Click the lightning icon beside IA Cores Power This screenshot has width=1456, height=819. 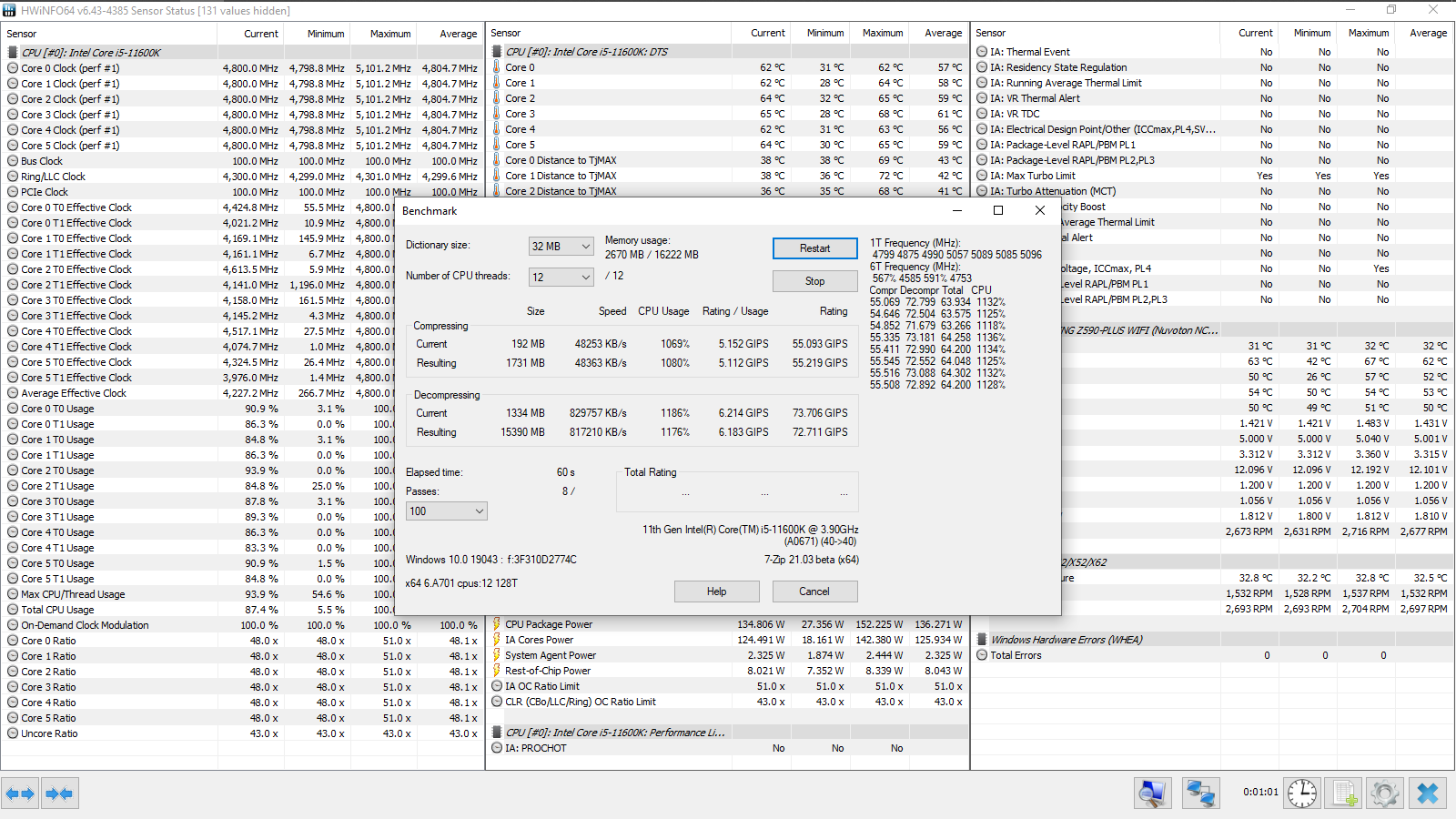click(x=497, y=640)
